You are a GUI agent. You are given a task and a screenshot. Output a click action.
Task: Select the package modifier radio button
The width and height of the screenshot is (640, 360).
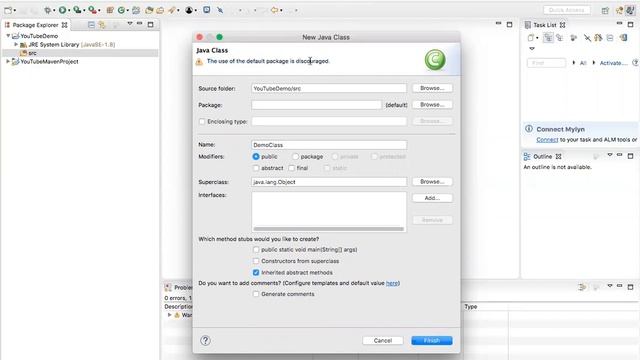295,156
